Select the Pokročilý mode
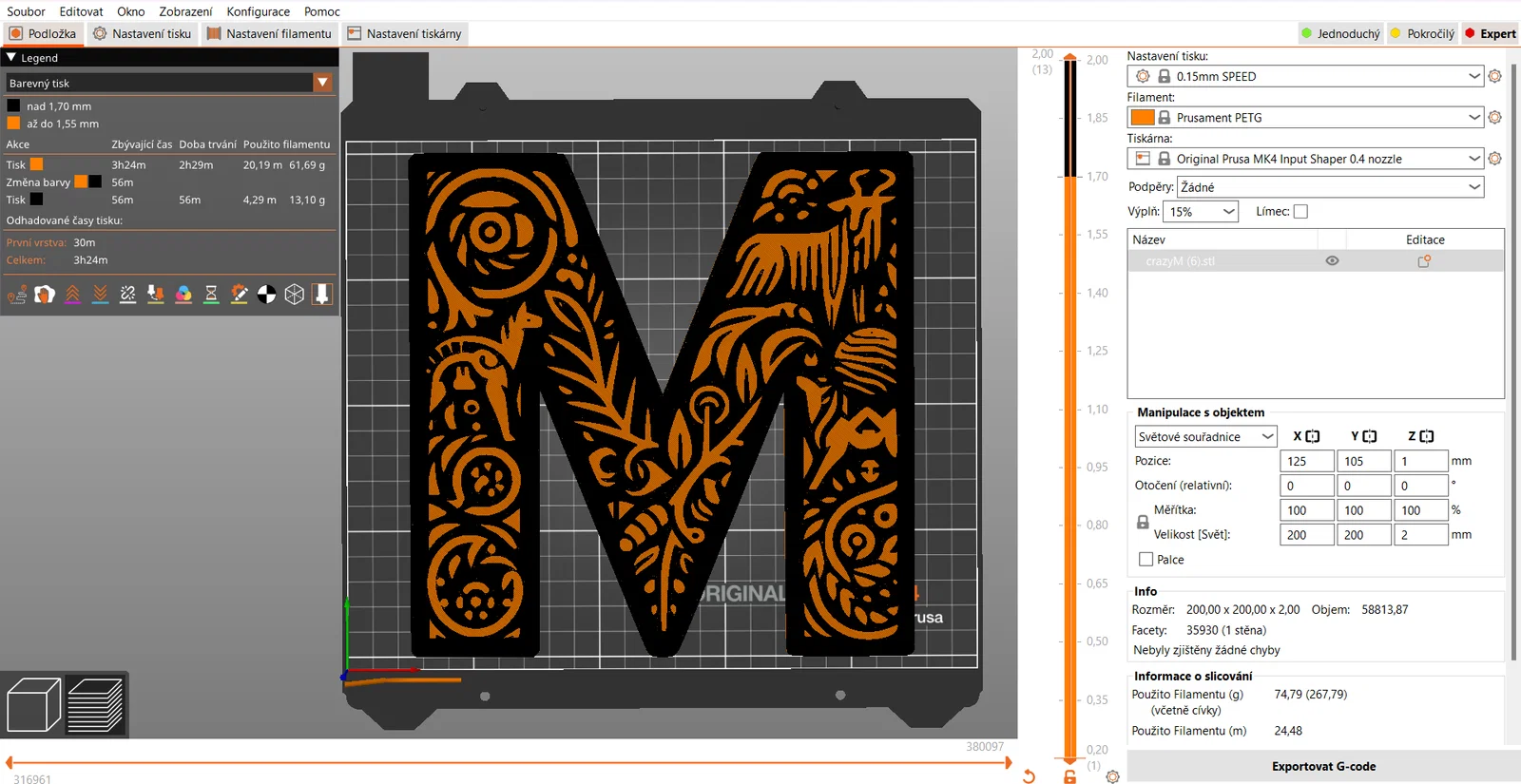Screen dimensions: 1521x784 click(1422, 33)
